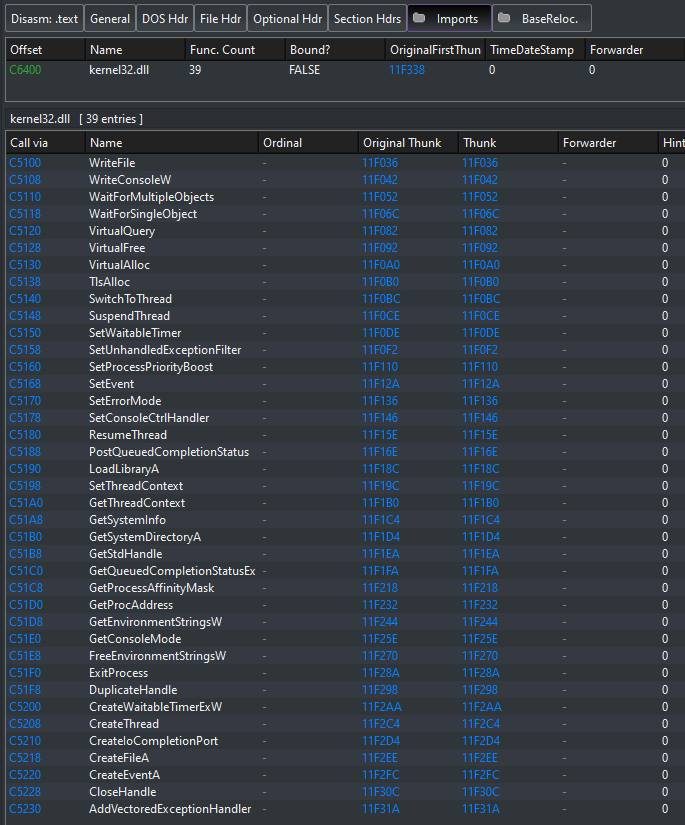The height and width of the screenshot is (825, 685).
Task: Follow Call via address C51B0
Action: 26,537
